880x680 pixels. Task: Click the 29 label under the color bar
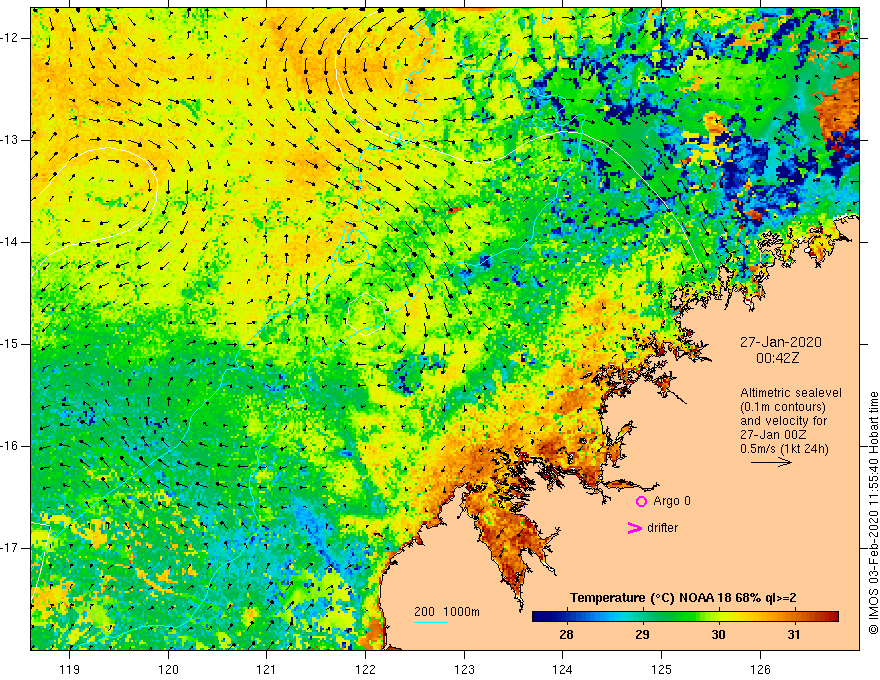(x=642, y=635)
